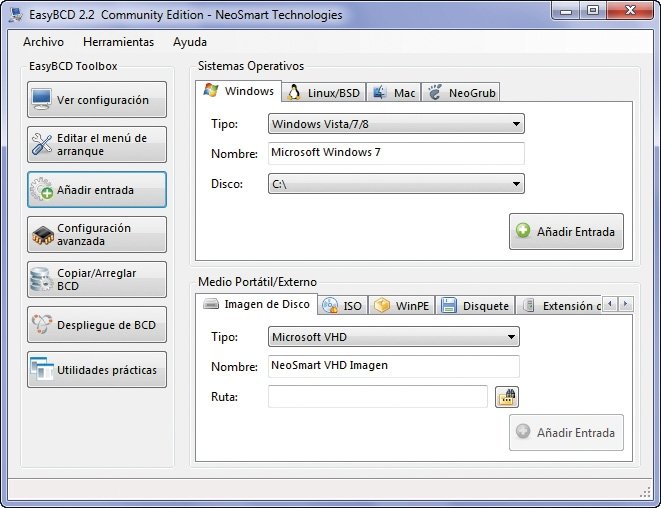Click the browse folder icon beside Ruta
Screen dimensions: 661x508
tap(507, 397)
